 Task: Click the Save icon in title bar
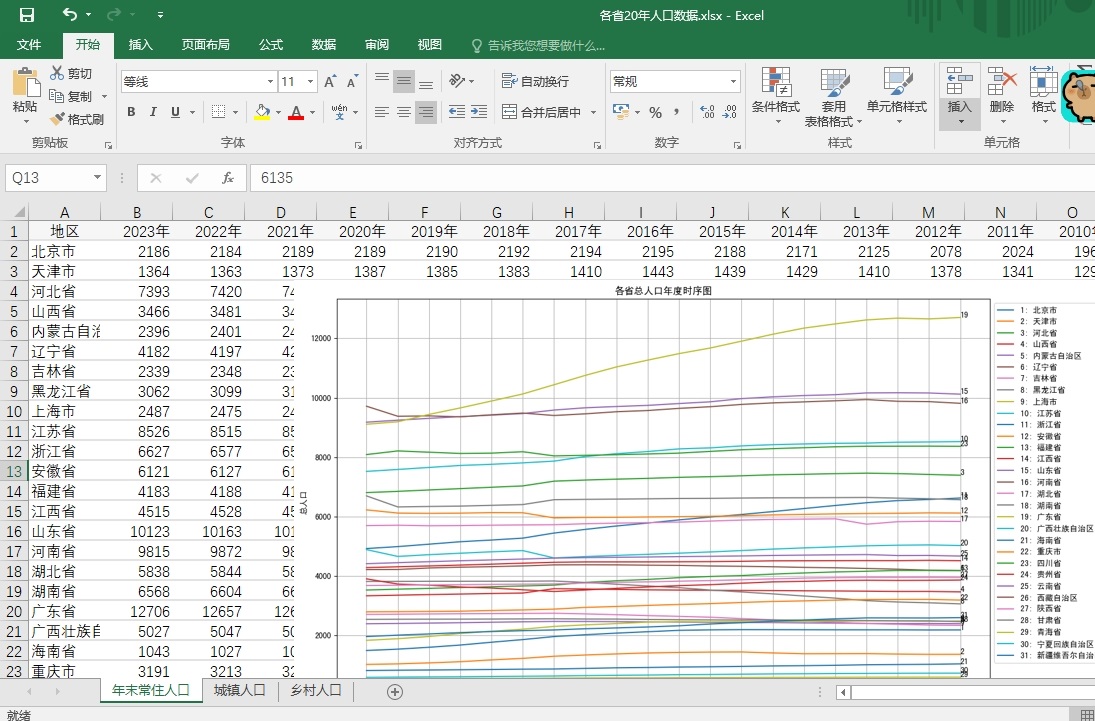tap(27, 15)
